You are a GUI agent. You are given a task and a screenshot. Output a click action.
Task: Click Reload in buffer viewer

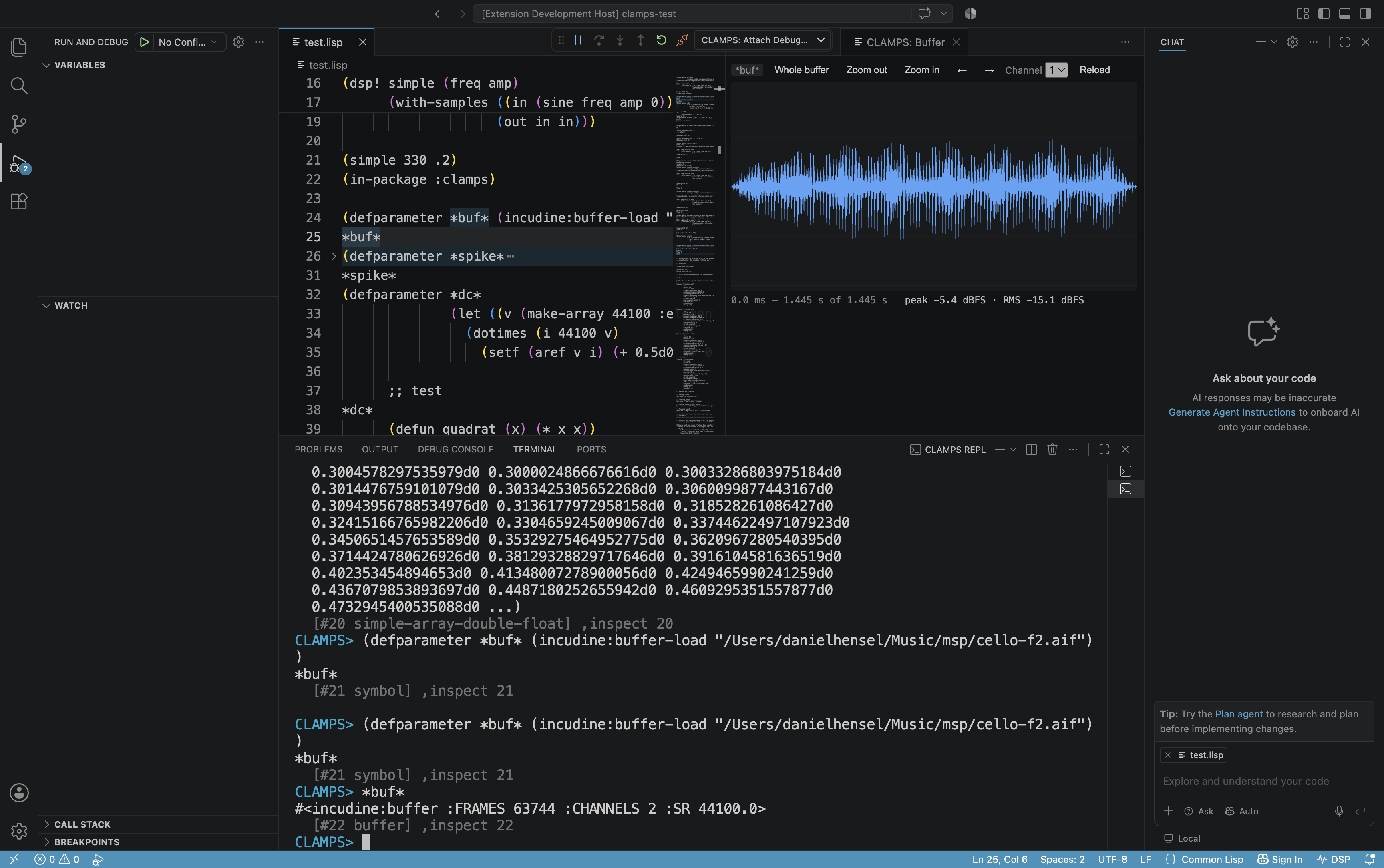pyautogui.click(x=1095, y=70)
